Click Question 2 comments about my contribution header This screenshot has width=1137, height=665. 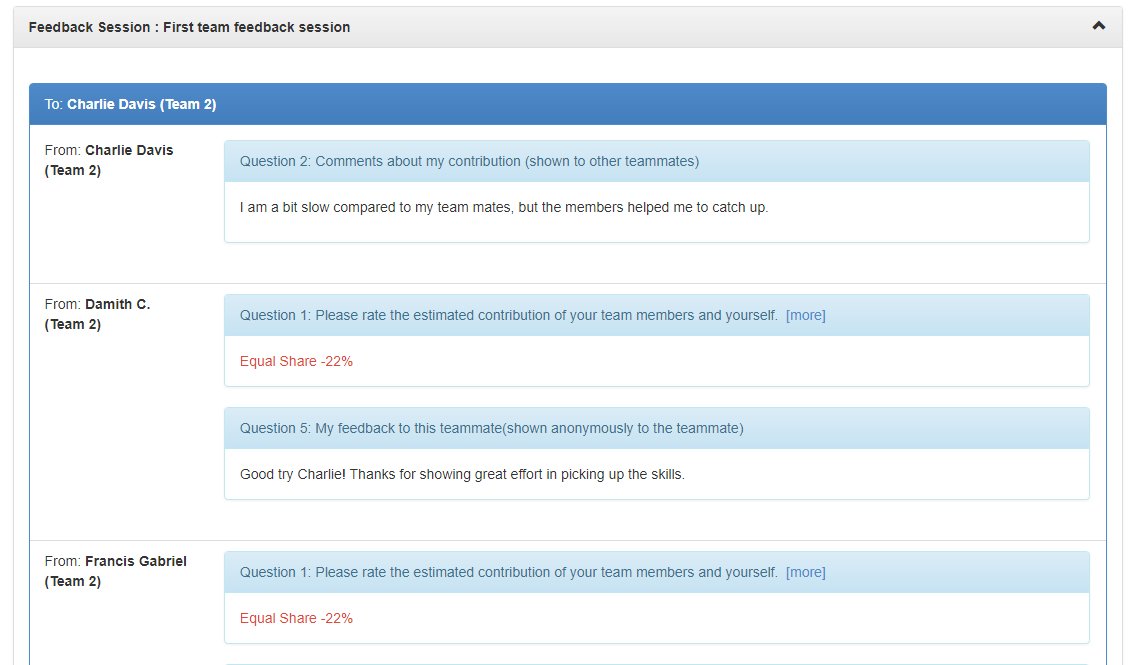click(657, 161)
